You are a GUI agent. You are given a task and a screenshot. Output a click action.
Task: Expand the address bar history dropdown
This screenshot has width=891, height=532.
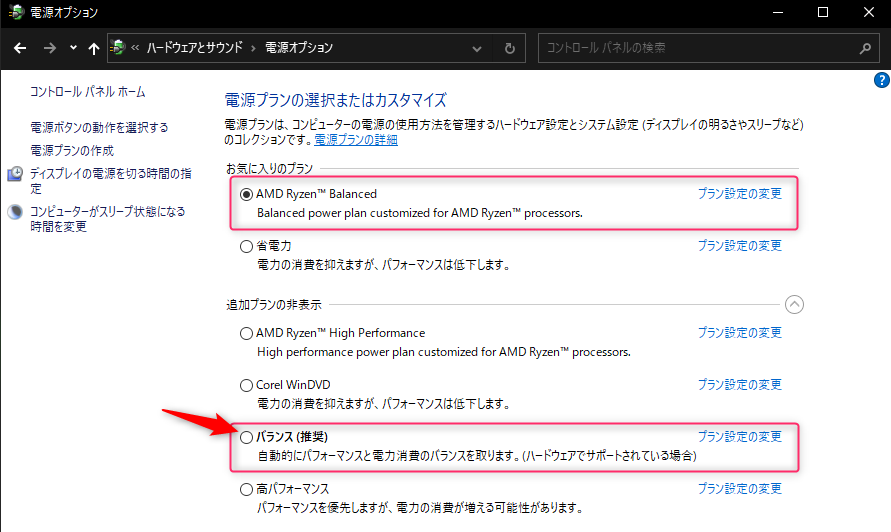click(477, 49)
